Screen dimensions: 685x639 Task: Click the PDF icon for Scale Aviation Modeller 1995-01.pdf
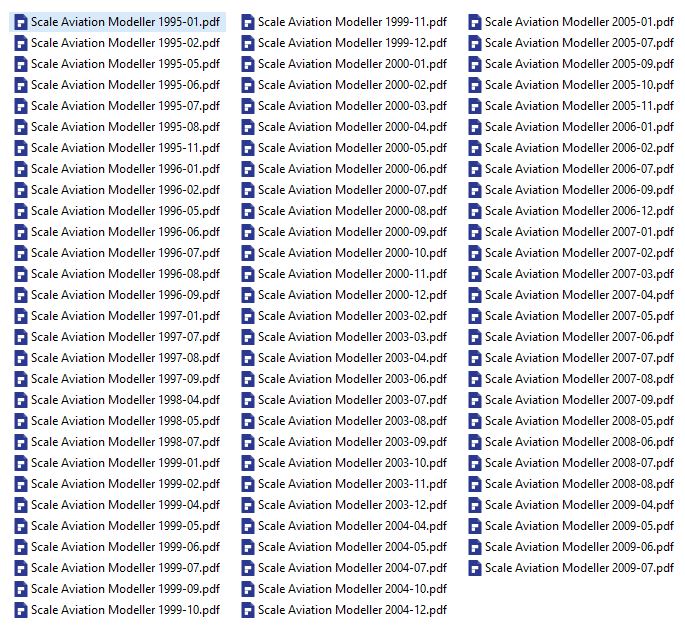point(21,22)
